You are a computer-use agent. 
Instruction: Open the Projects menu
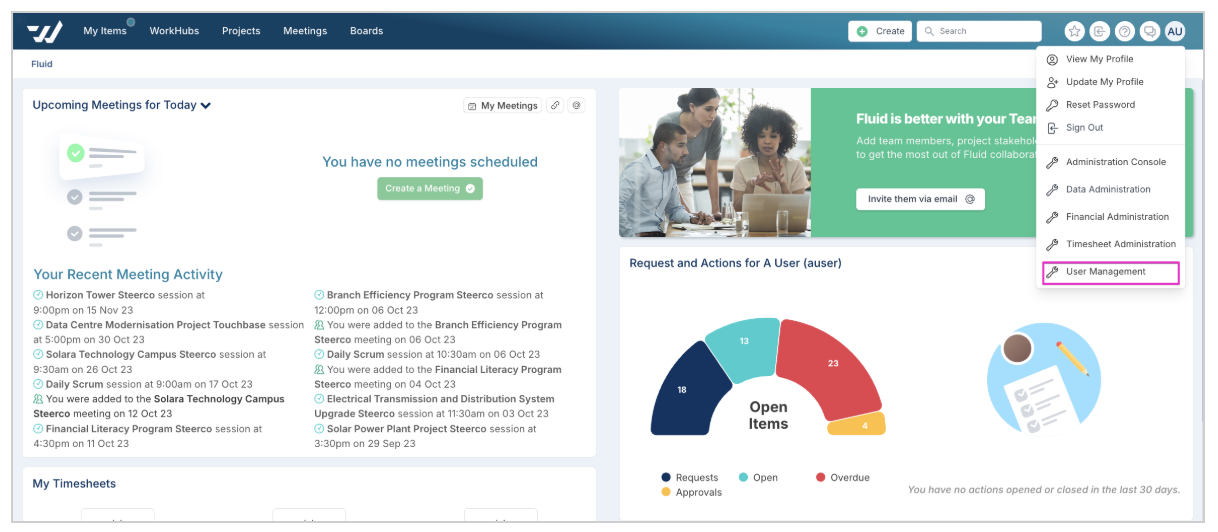coord(241,31)
